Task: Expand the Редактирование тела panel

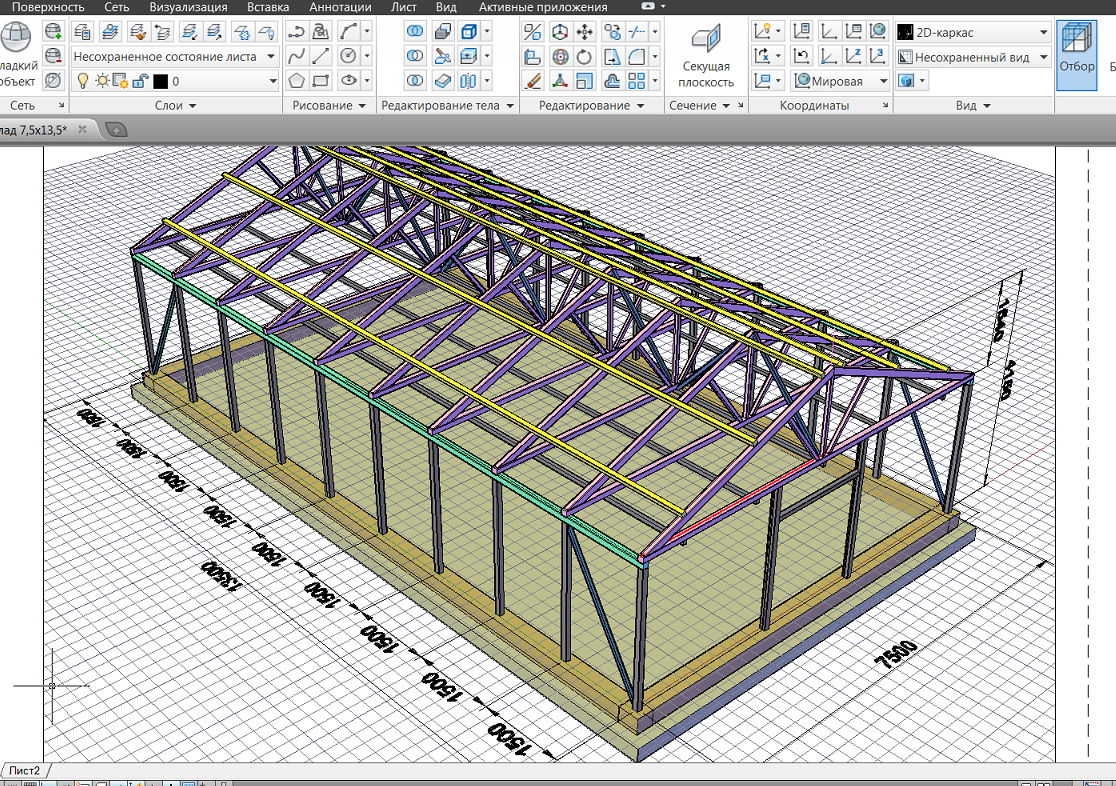Action: pos(447,105)
